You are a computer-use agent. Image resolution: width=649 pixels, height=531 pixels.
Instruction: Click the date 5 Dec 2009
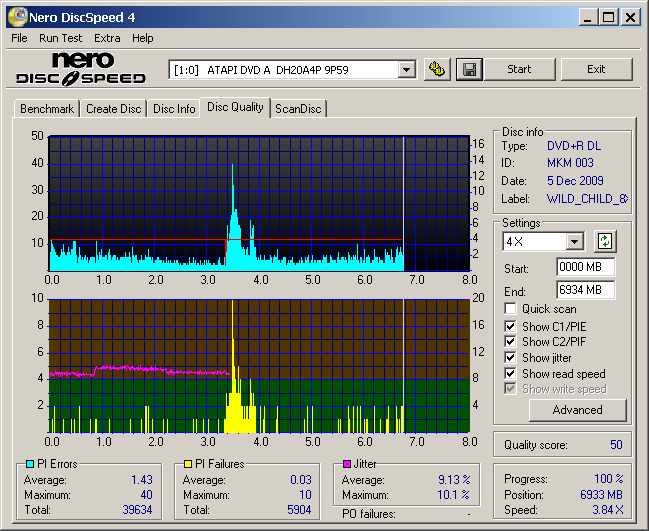[x=575, y=180]
